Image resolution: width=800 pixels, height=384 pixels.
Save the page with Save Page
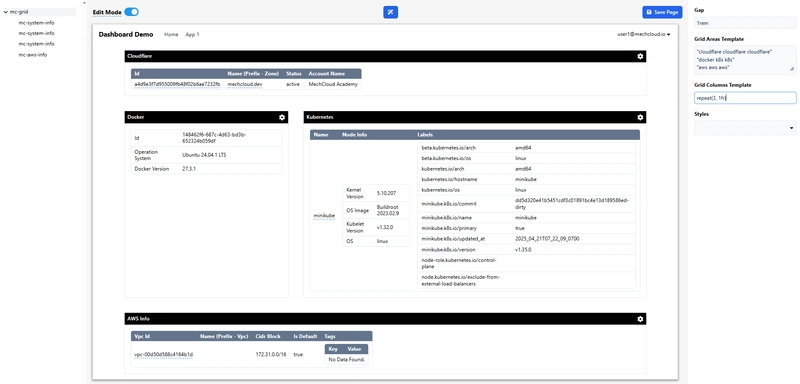click(662, 12)
